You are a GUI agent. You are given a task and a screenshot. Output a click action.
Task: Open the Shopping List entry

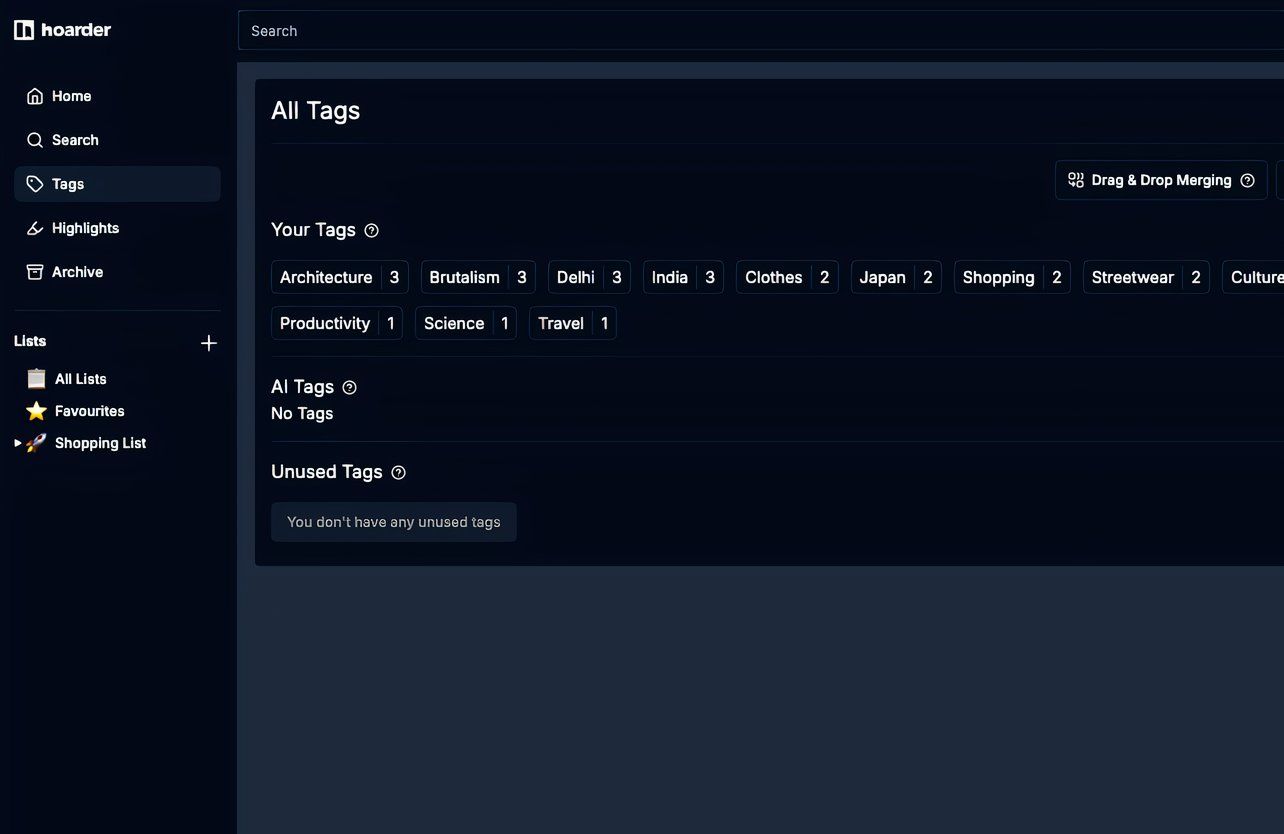click(100, 443)
